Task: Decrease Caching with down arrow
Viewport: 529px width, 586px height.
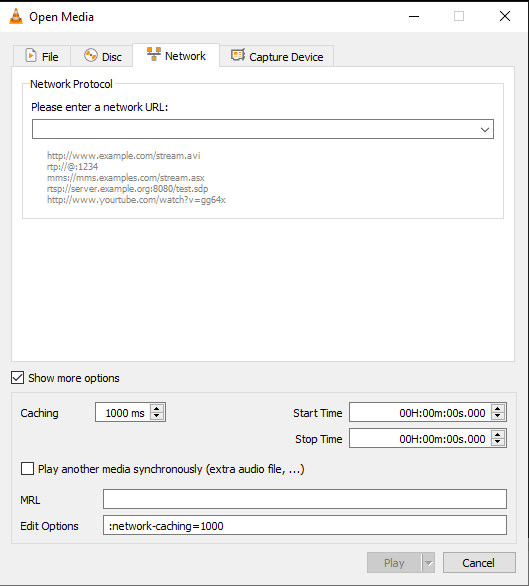Action: pyautogui.click(x=157, y=416)
